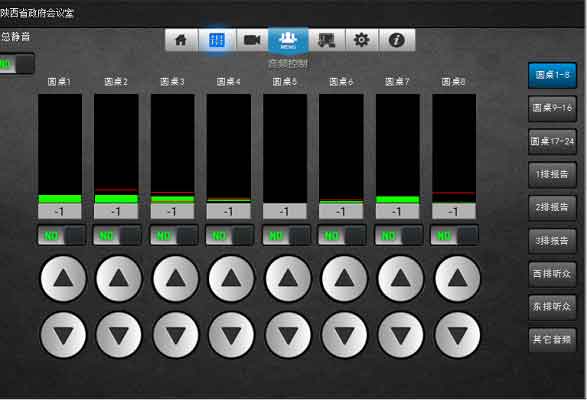Viewport: 587px width, 400px height.
Task: Open the display screen presenter icon
Action: click(326, 40)
